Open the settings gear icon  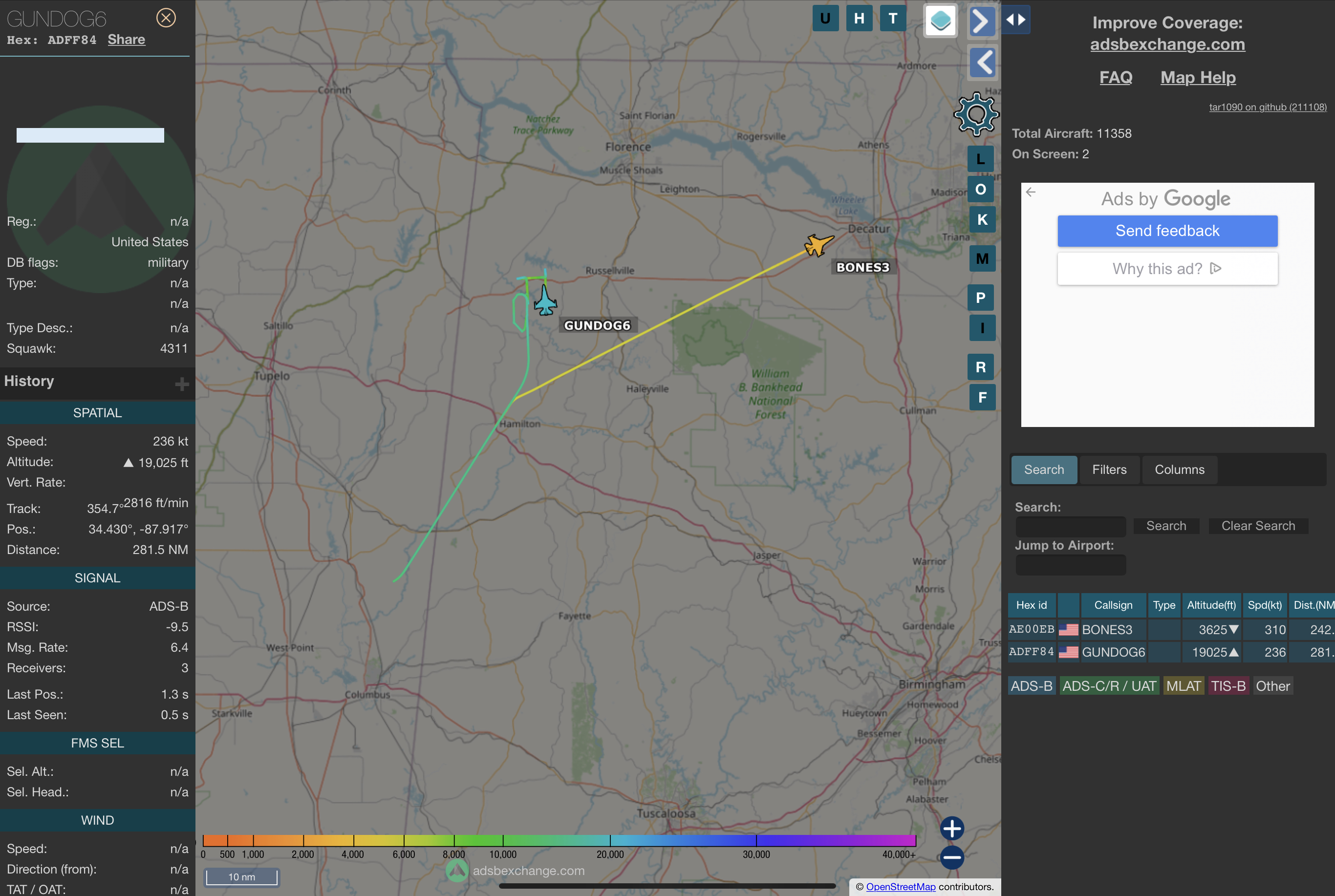(976, 114)
